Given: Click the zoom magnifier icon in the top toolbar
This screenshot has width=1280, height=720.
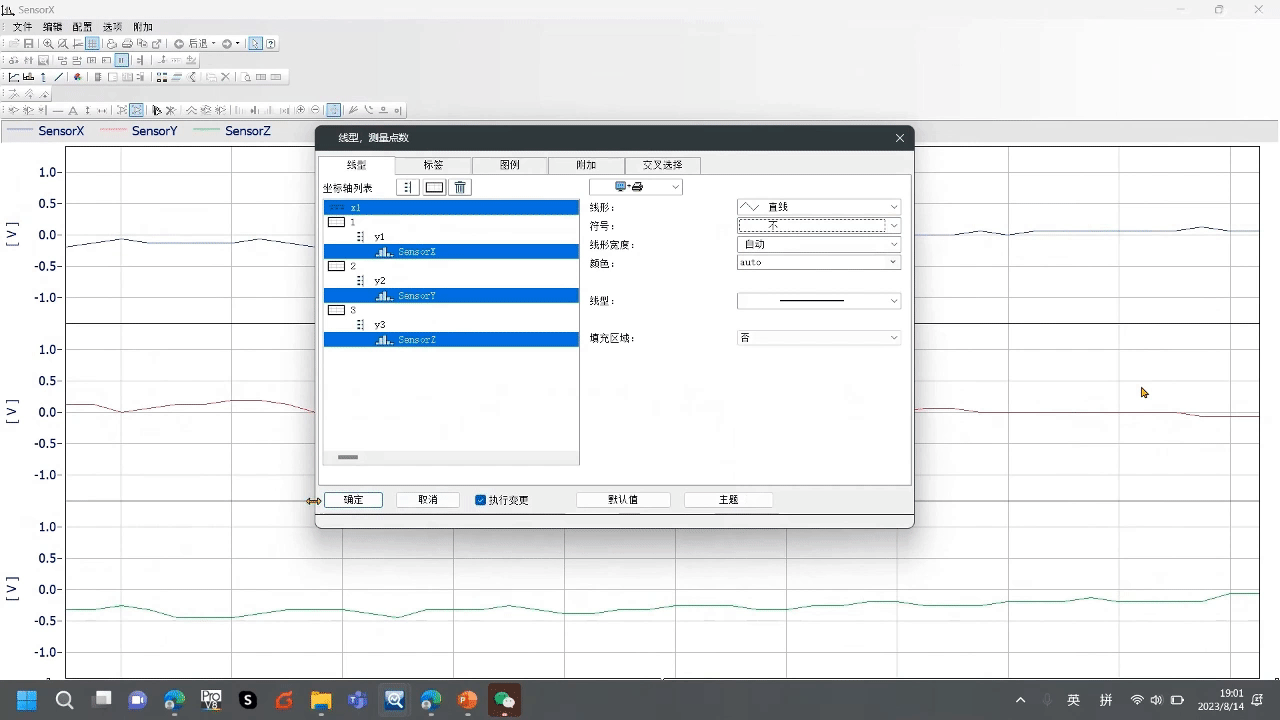Looking at the screenshot, I should point(48,44).
